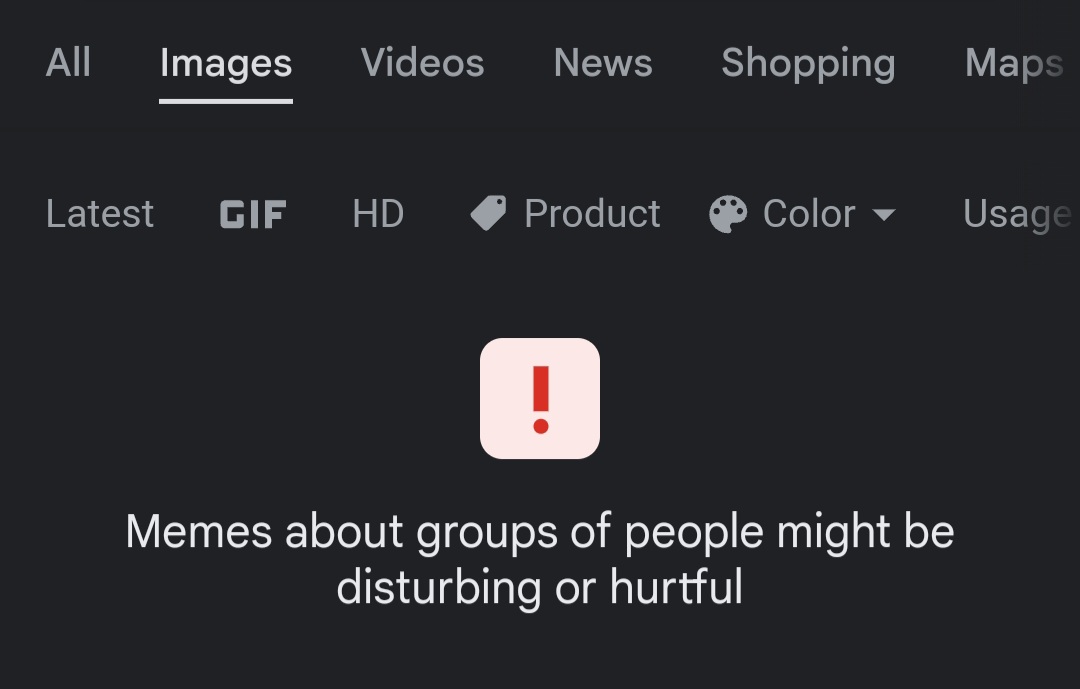
Task: Click the palette icon next to Color
Action: pos(728,214)
